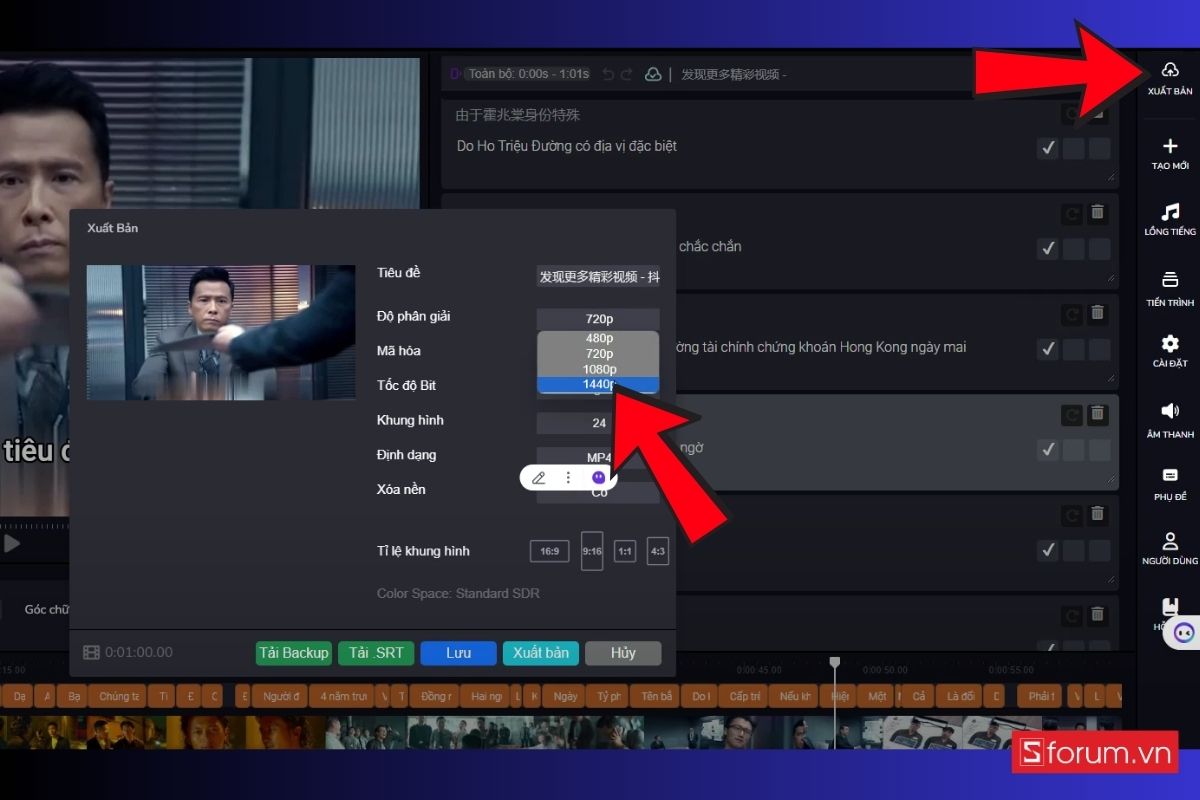1200x800 pixels.
Task: Click the Tạo mới plus icon
Action: 1170,147
